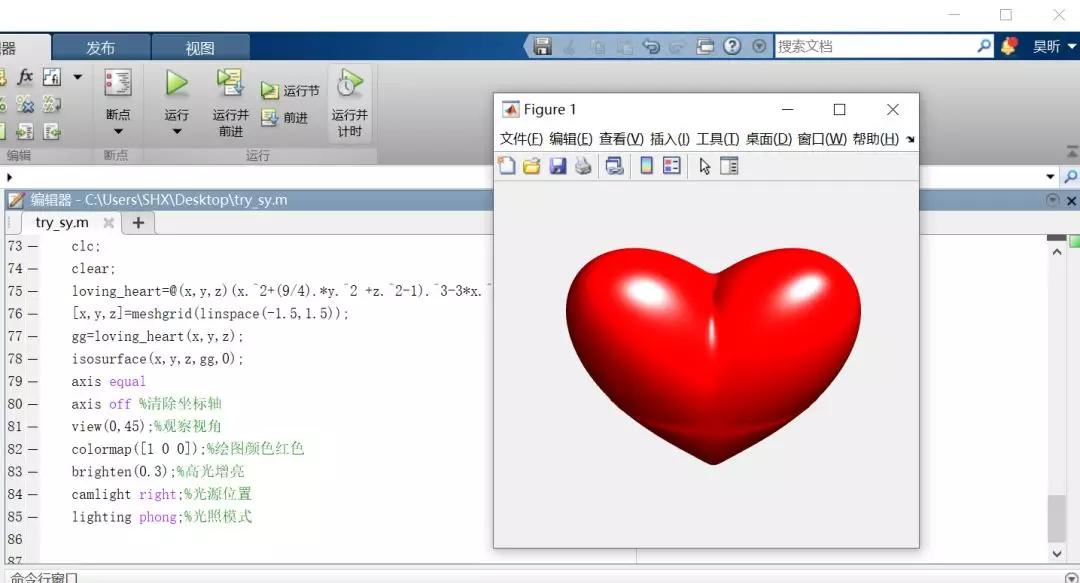Click the + to open a new editor tab
The width and height of the screenshot is (1080, 583).
point(137,222)
